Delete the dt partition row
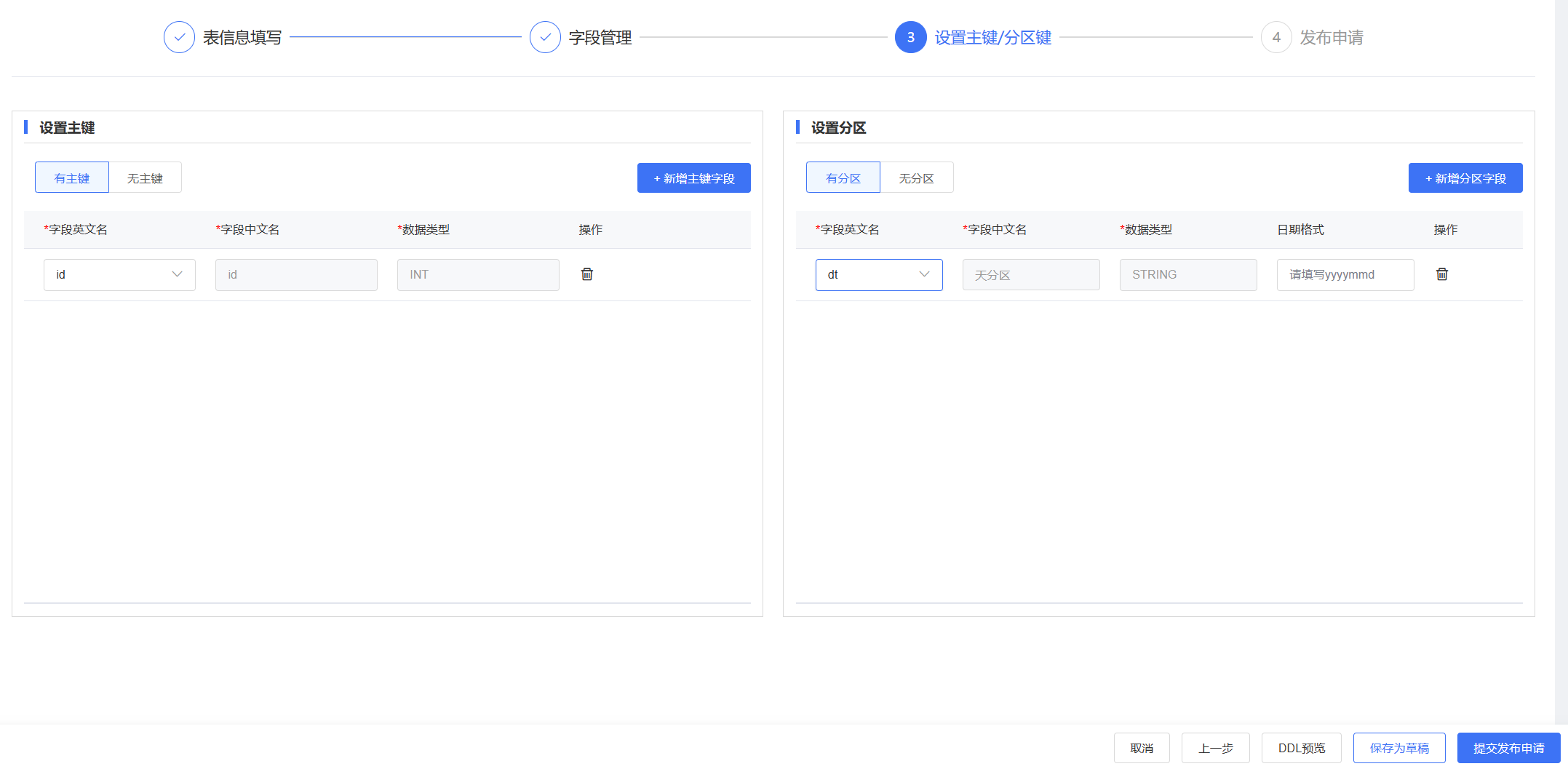 click(x=1442, y=274)
